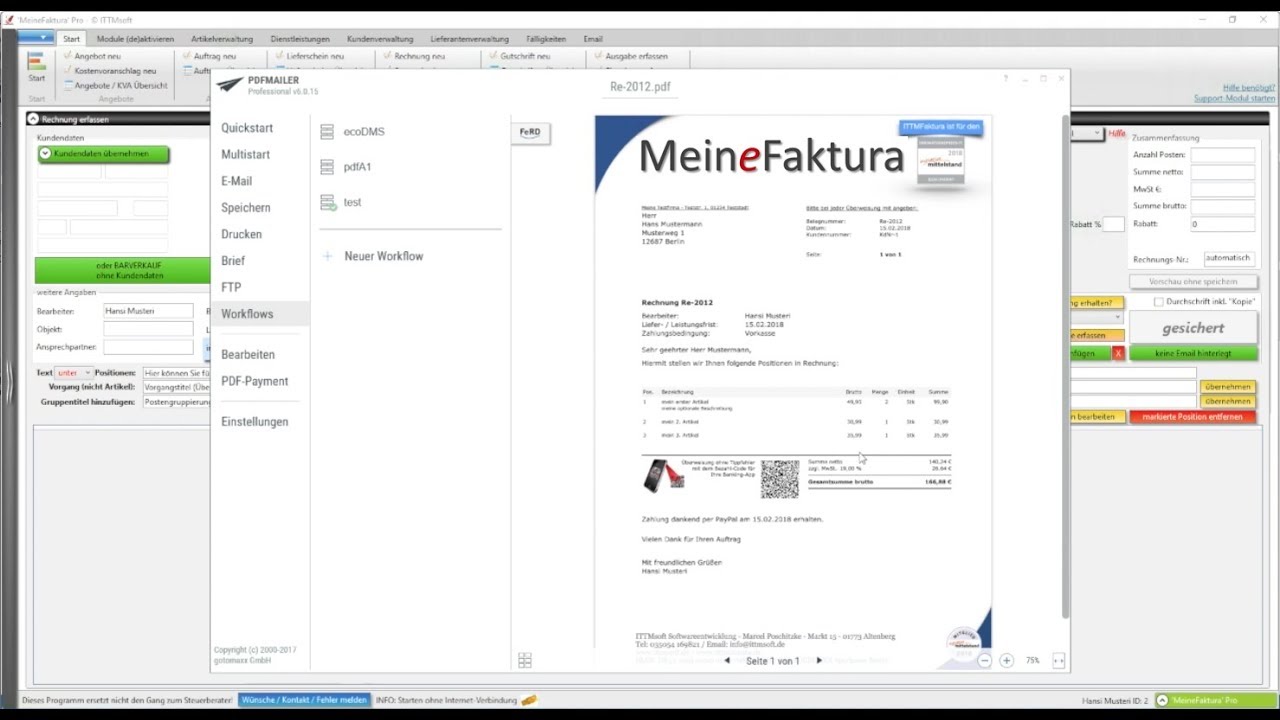The width and height of the screenshot is (1280, 720).
Task: Click keine Email hinterlegt green button
Action: 1193,353
